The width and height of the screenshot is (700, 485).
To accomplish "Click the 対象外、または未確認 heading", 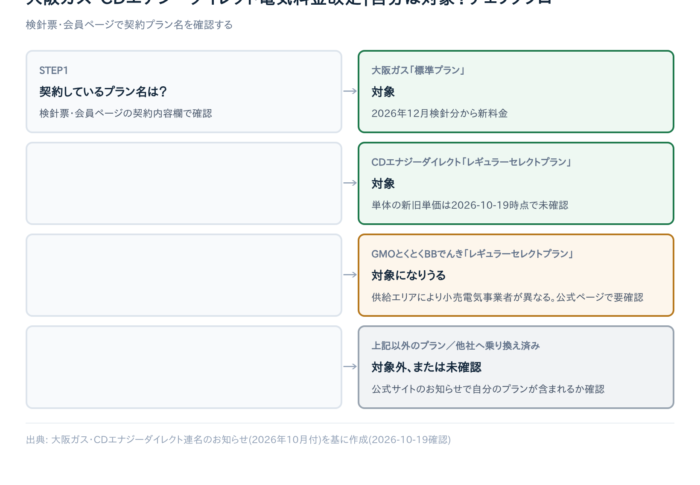I will (x=426, y=367).
